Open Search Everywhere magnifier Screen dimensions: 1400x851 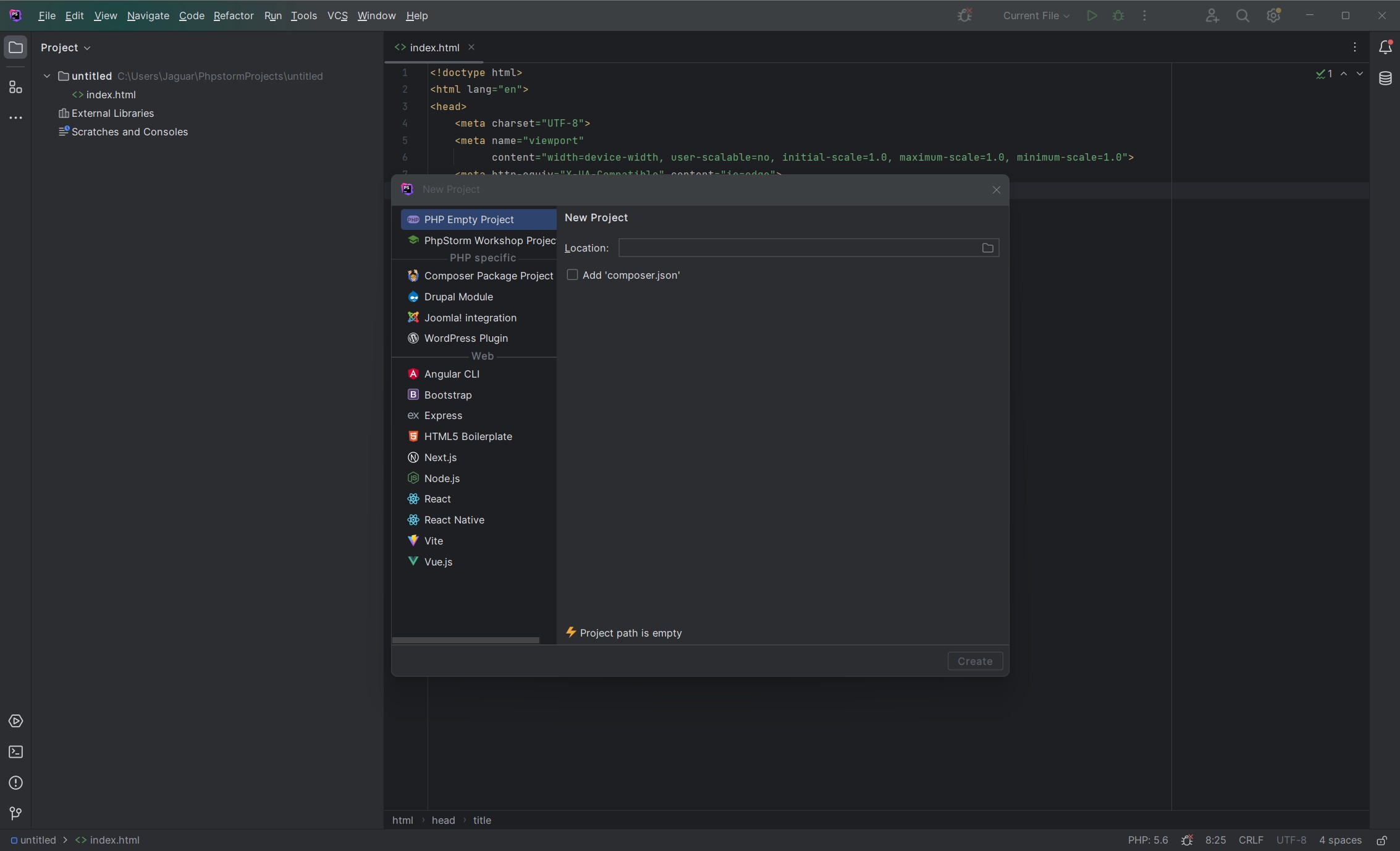coord(1242,16)
